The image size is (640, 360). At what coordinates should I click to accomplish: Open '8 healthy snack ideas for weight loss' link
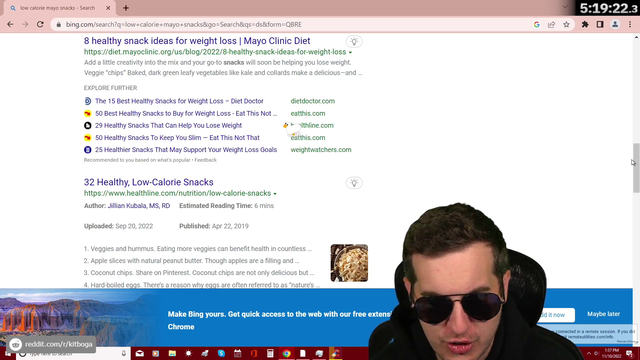(197, 41)
